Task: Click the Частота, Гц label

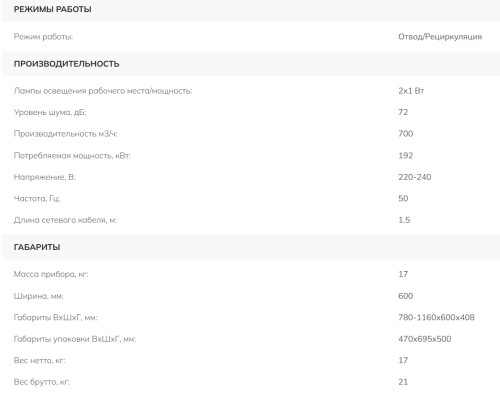Action: point(37,199)
